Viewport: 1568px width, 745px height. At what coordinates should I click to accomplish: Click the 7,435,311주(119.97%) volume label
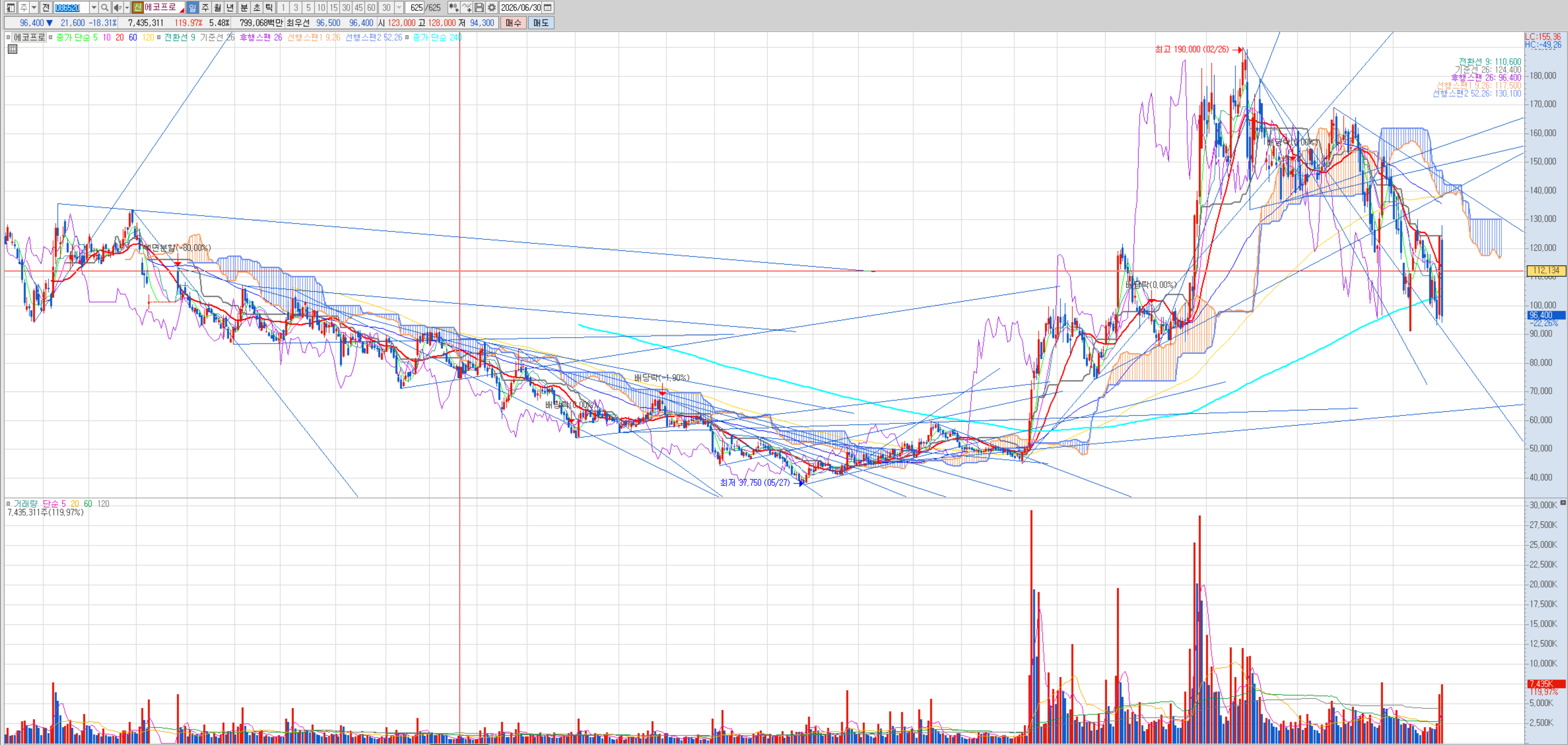pyautogui.click(x=46, y=512)
